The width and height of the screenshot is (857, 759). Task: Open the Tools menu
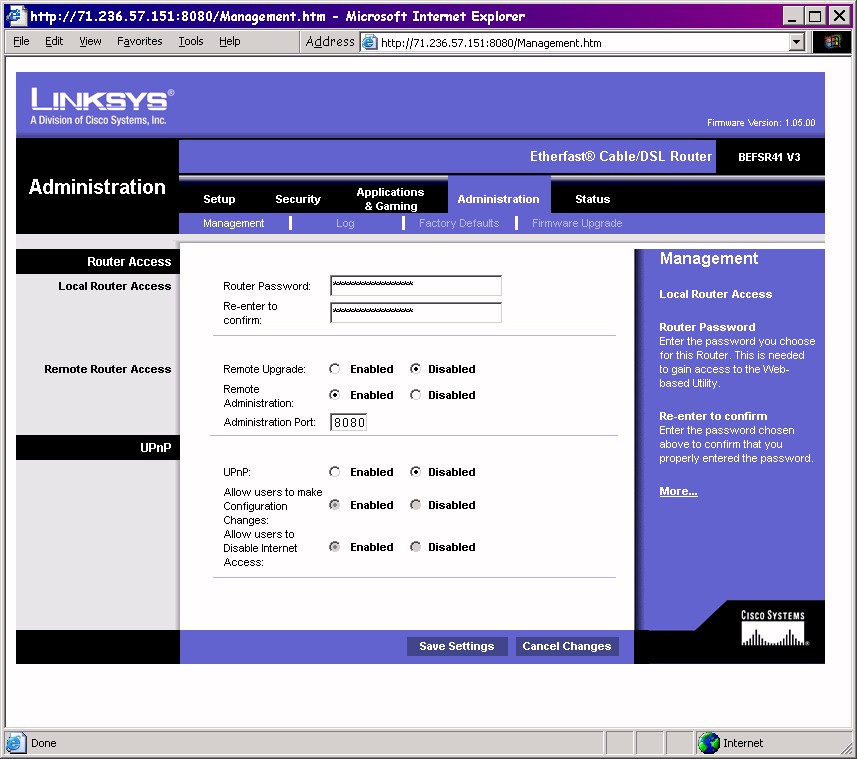191,42
